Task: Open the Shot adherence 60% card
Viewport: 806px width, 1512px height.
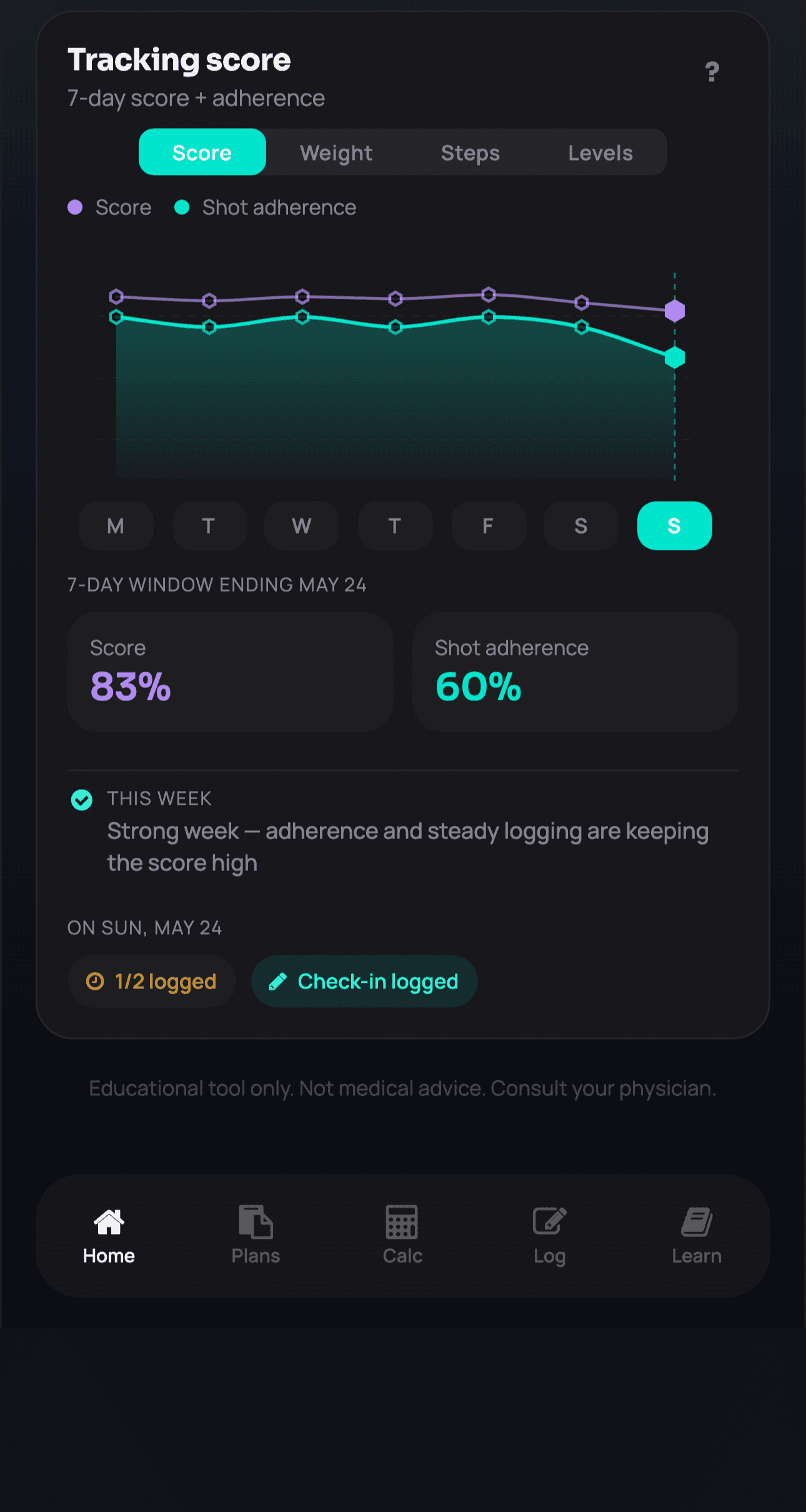Action: [575, 672]
